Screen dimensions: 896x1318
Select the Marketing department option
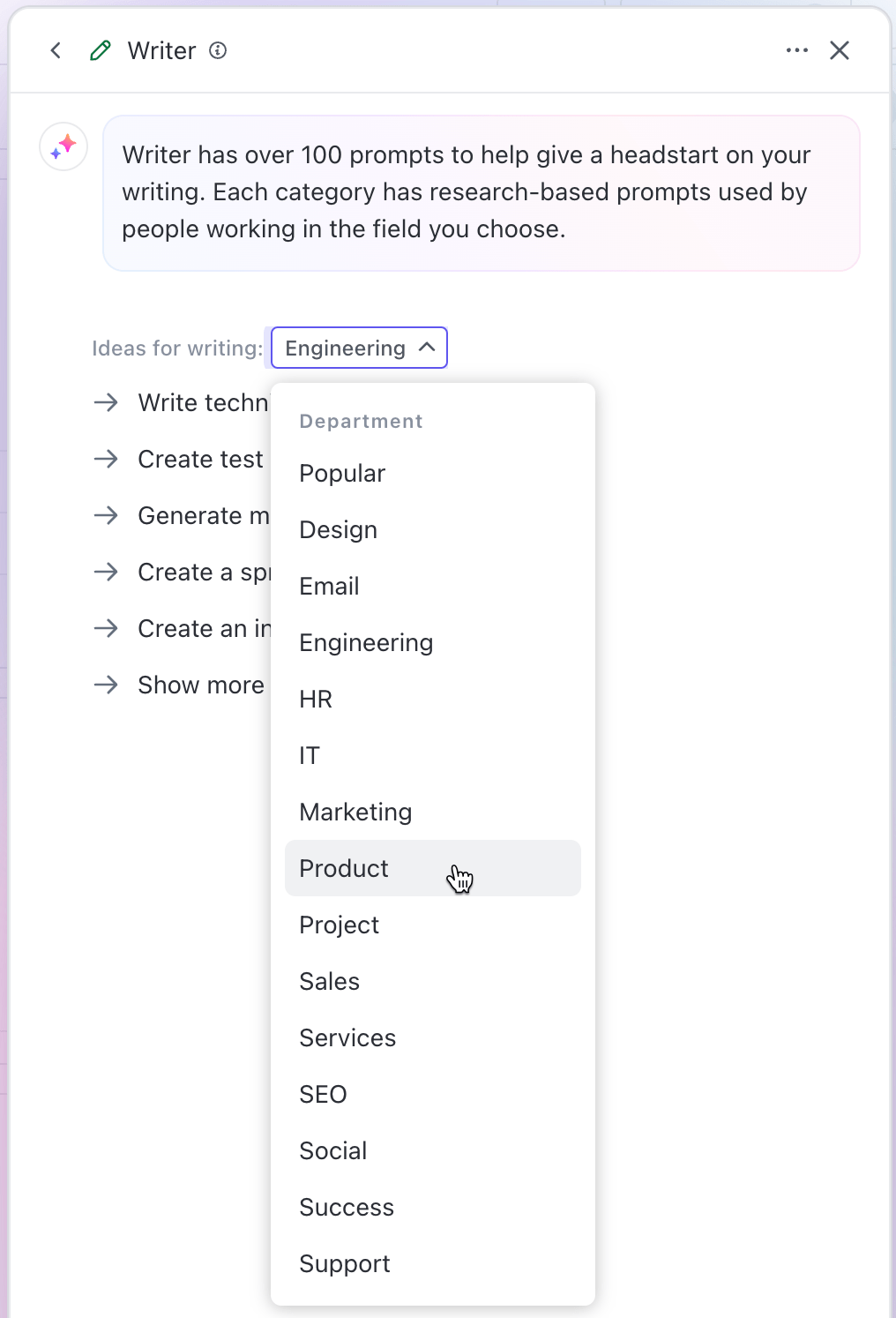point(355,812)
